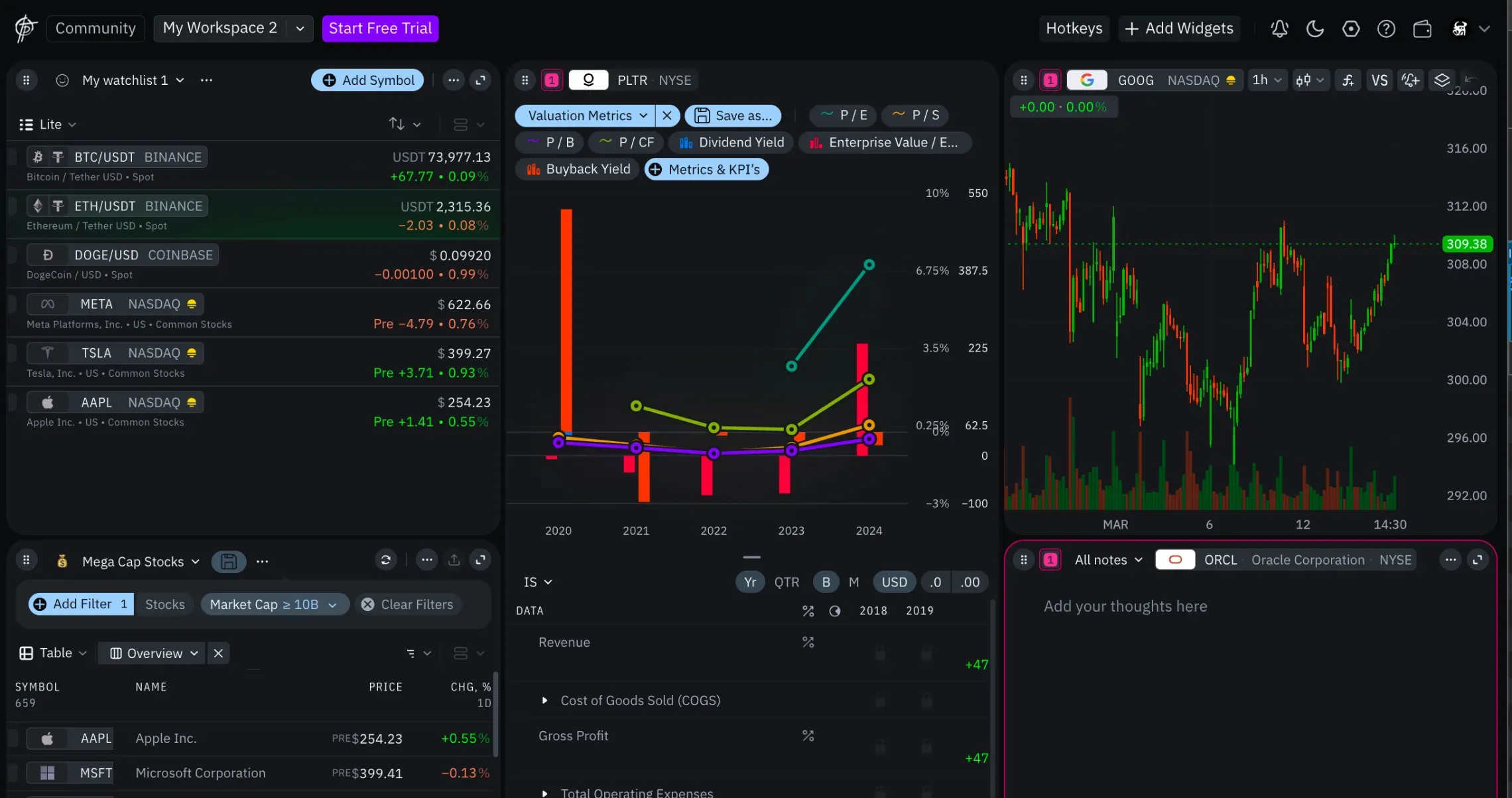Open the wallet icon in top bar
1512x798 pixels.
tap(1422, 29)
